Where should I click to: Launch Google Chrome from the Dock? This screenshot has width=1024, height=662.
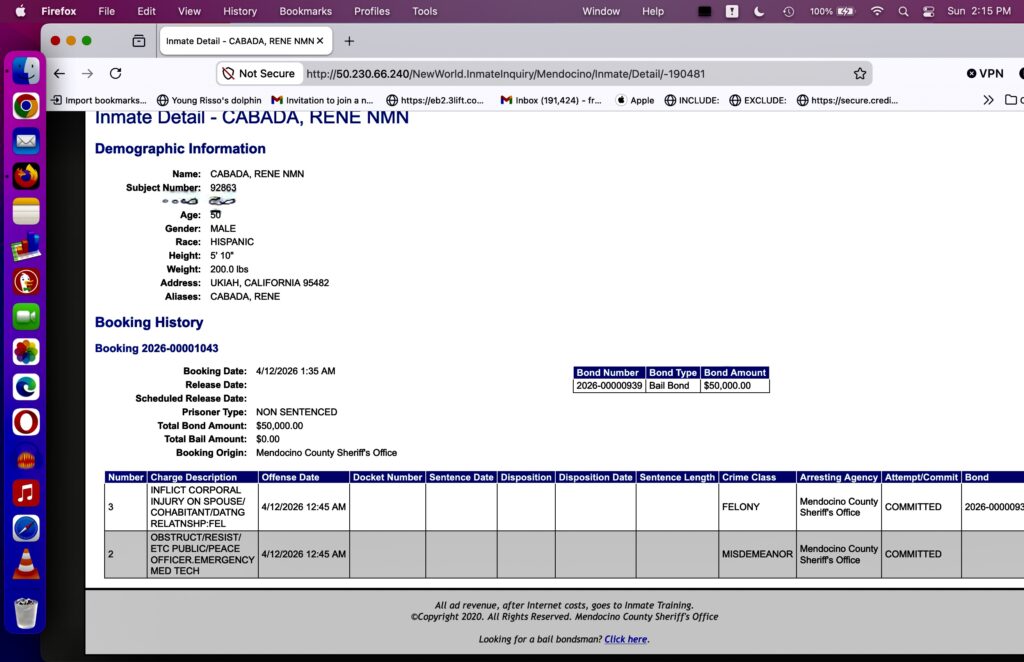pyautogui.click(x=26, y=106)
